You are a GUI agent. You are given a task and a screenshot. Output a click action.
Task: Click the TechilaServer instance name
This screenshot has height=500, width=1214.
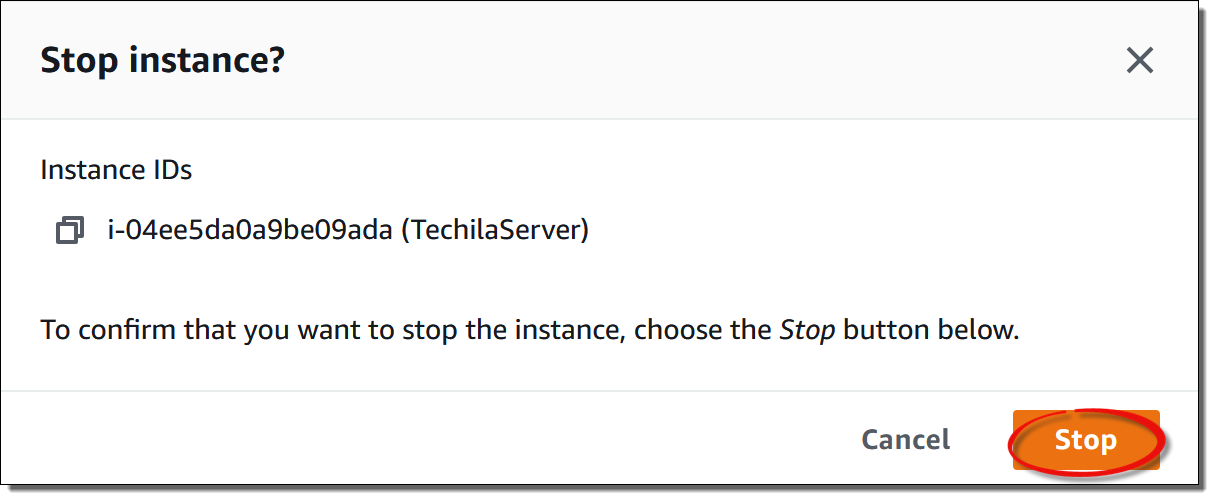tap(495, 231)
